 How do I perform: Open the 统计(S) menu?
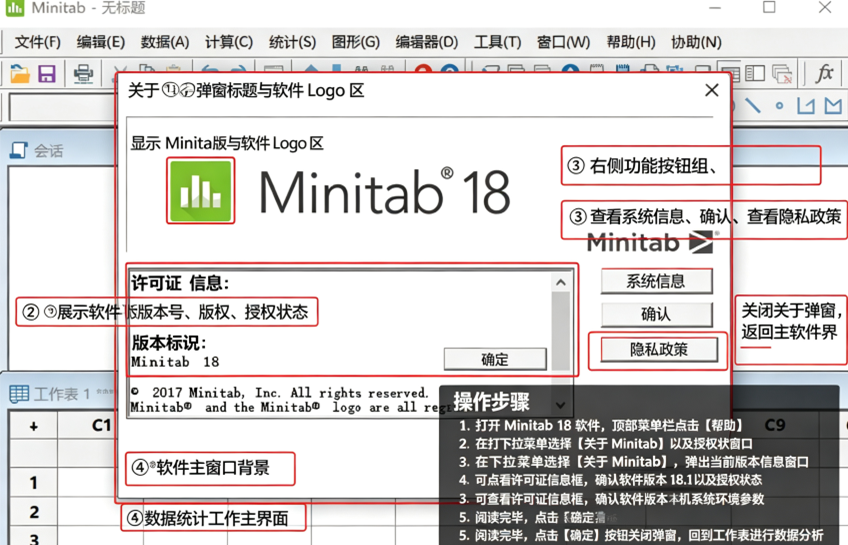pos(293,42)
